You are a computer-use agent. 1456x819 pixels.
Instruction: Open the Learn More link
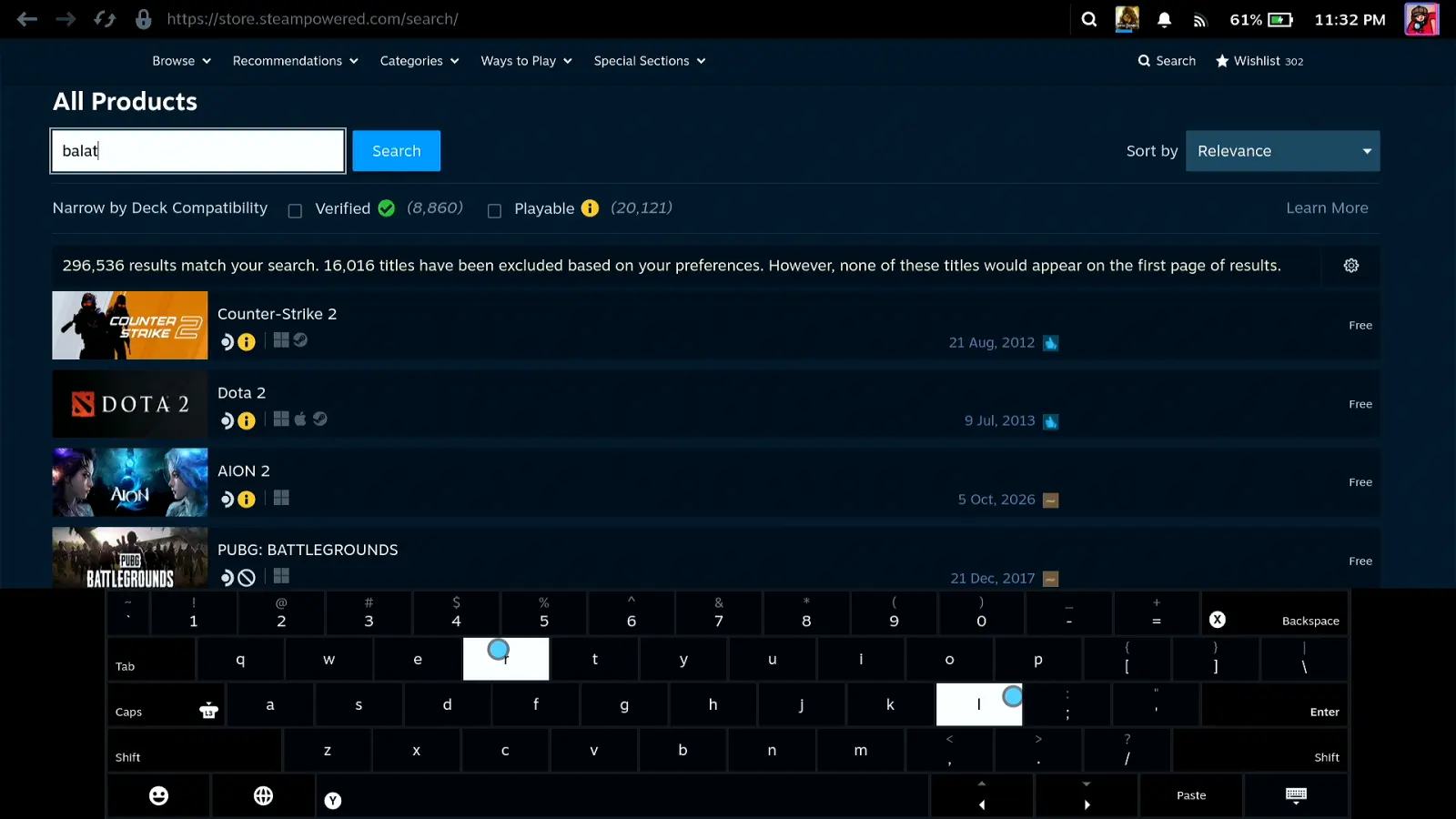coord(1327,208)
